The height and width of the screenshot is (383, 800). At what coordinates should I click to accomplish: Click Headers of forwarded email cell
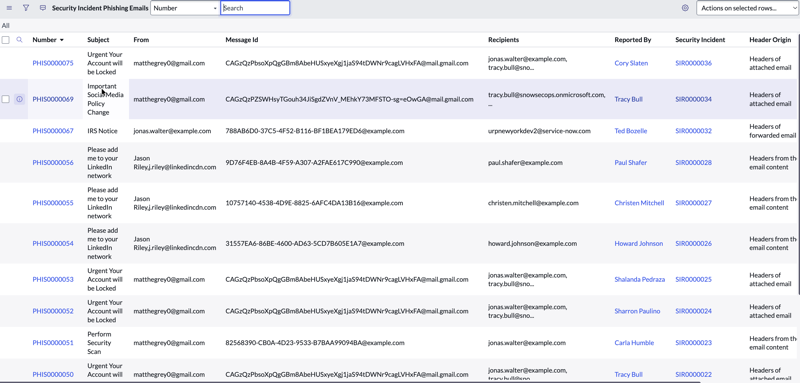pyautogui.click(x=772, y=131)
